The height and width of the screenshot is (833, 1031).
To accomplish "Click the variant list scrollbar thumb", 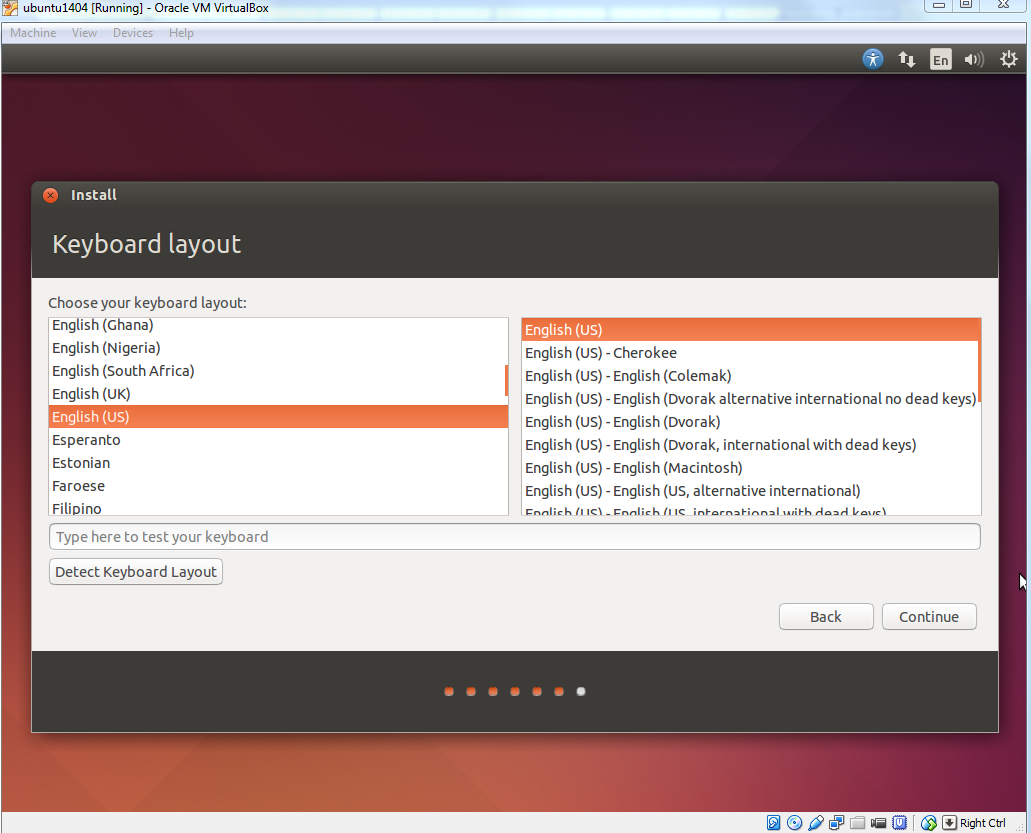I will tap(979, 360).
